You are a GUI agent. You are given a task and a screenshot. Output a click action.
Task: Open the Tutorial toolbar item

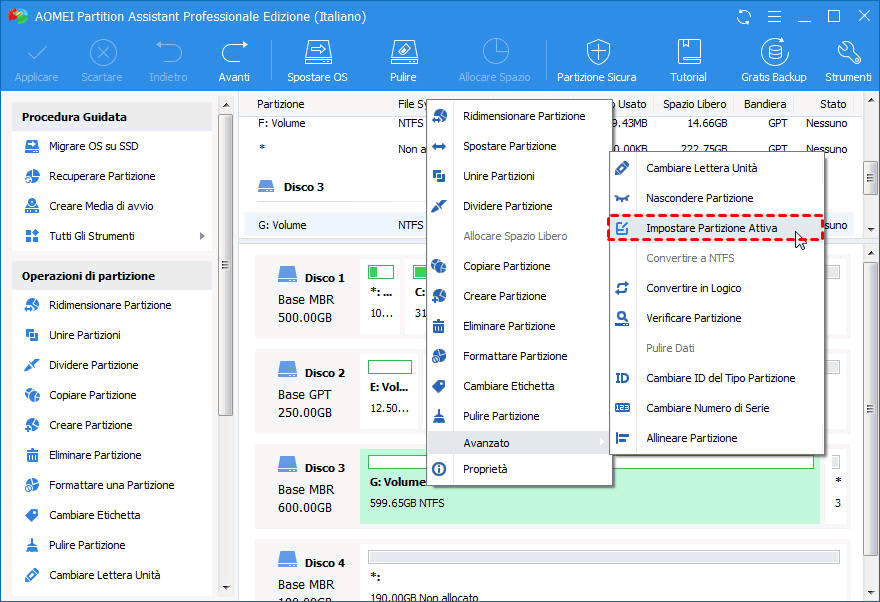click(x=689, y=61)
